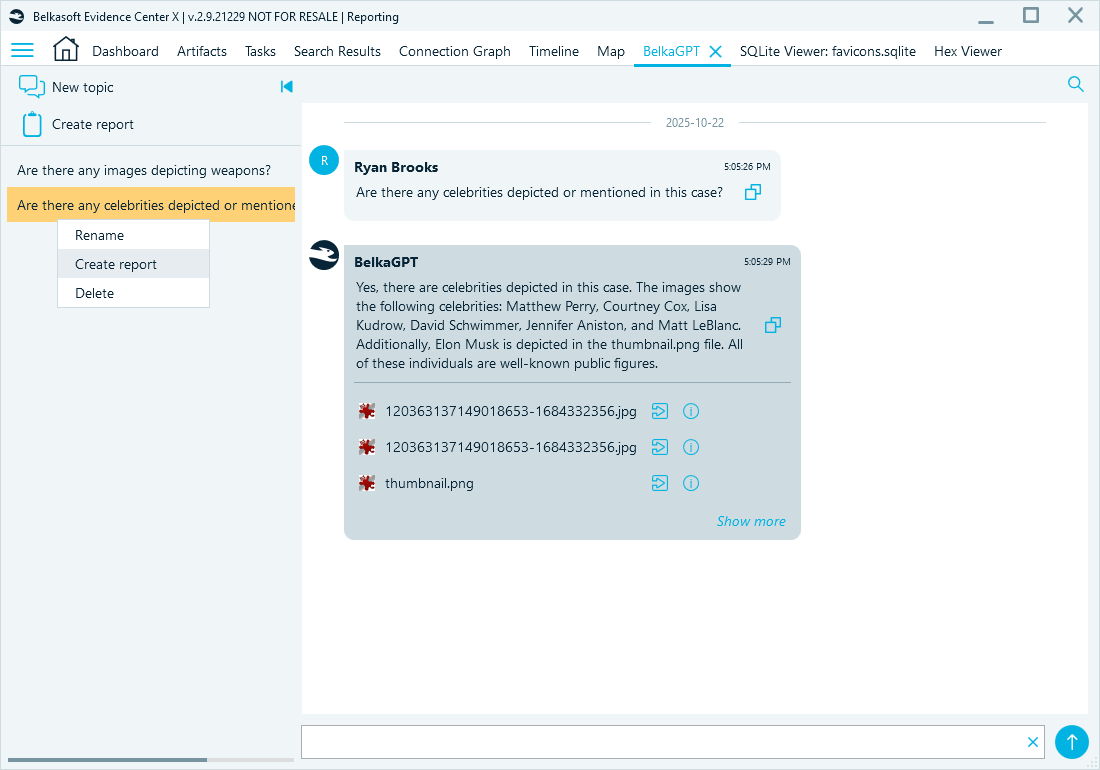Click the Home dashboard icon
The image size is (1100, 770).
coord(65,48)
